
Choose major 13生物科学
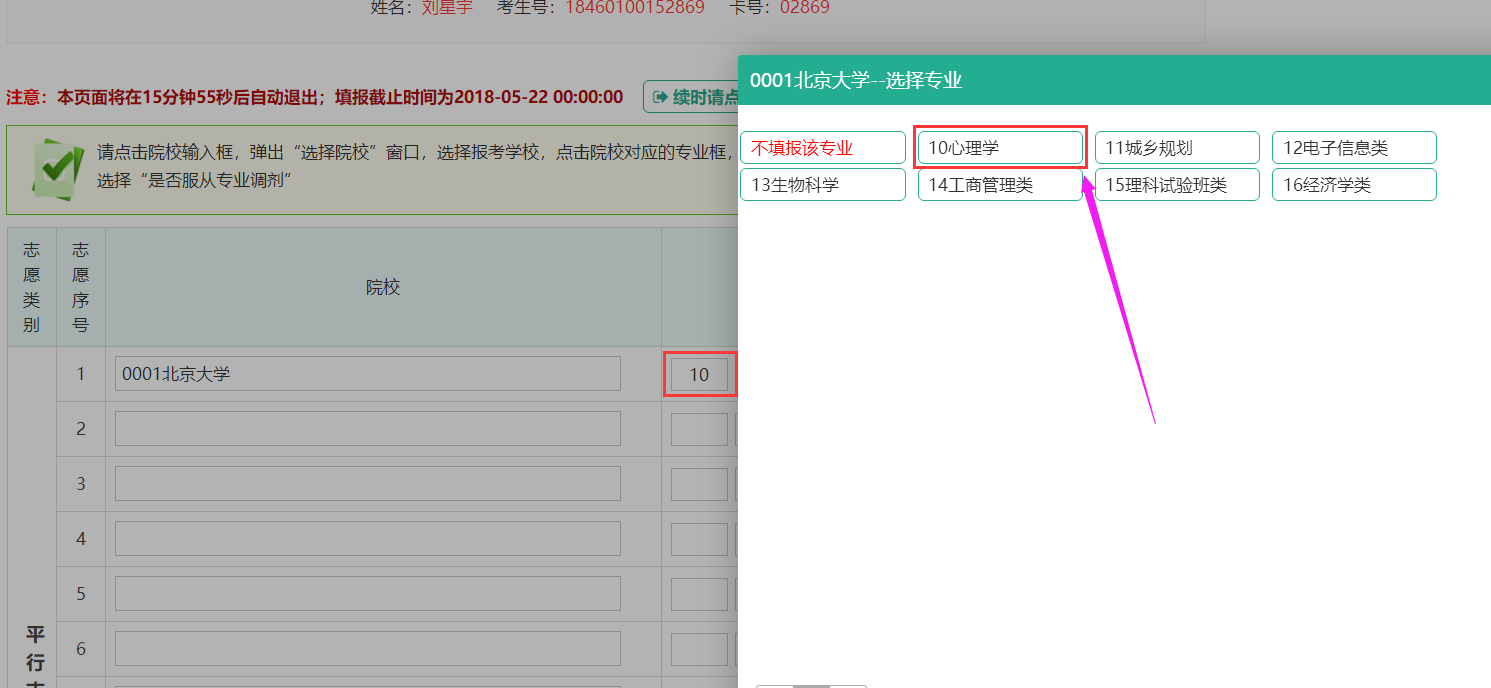tap(822, 185)
